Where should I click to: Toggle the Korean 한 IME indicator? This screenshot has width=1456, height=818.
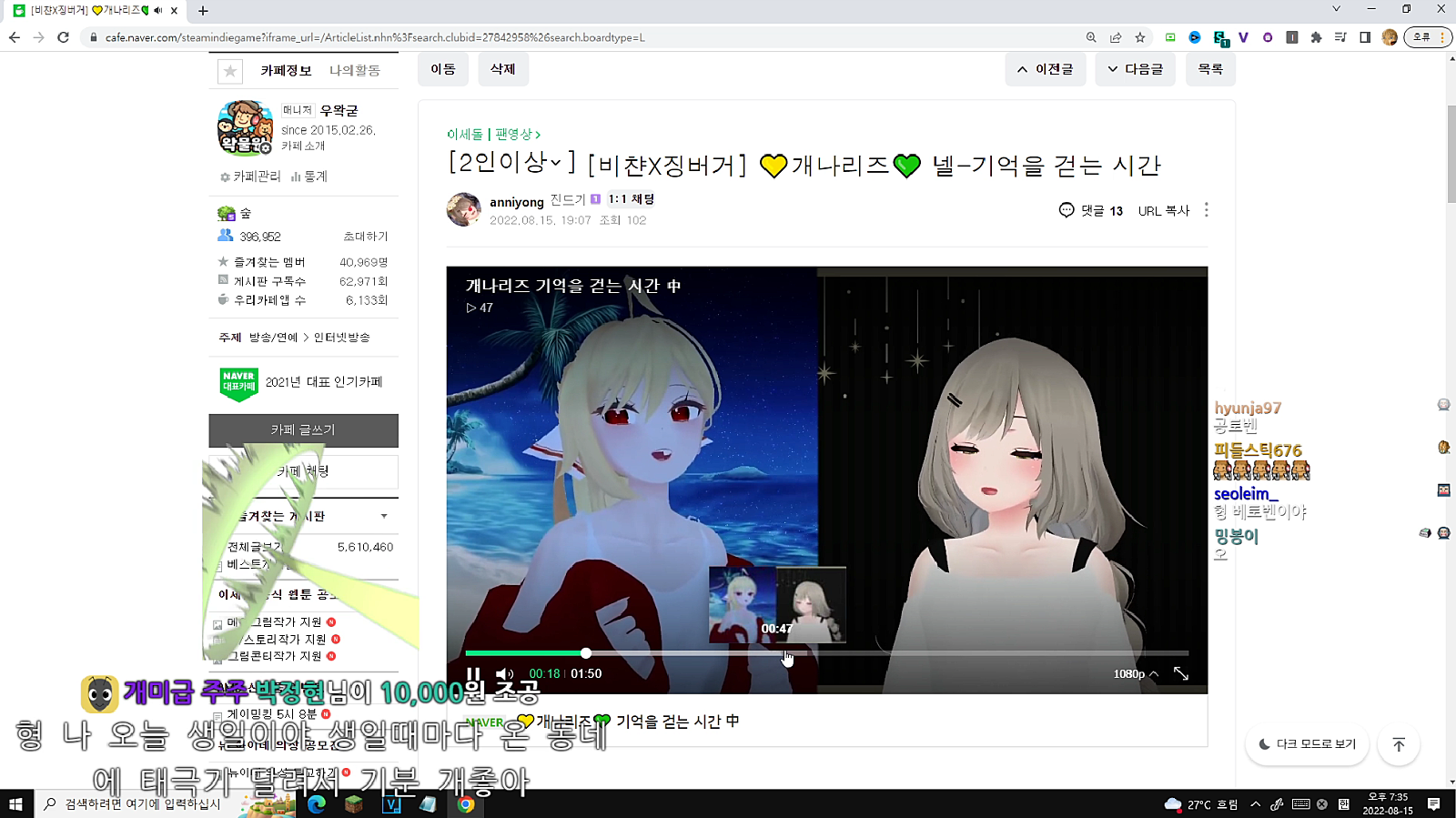pos(1343,804)
